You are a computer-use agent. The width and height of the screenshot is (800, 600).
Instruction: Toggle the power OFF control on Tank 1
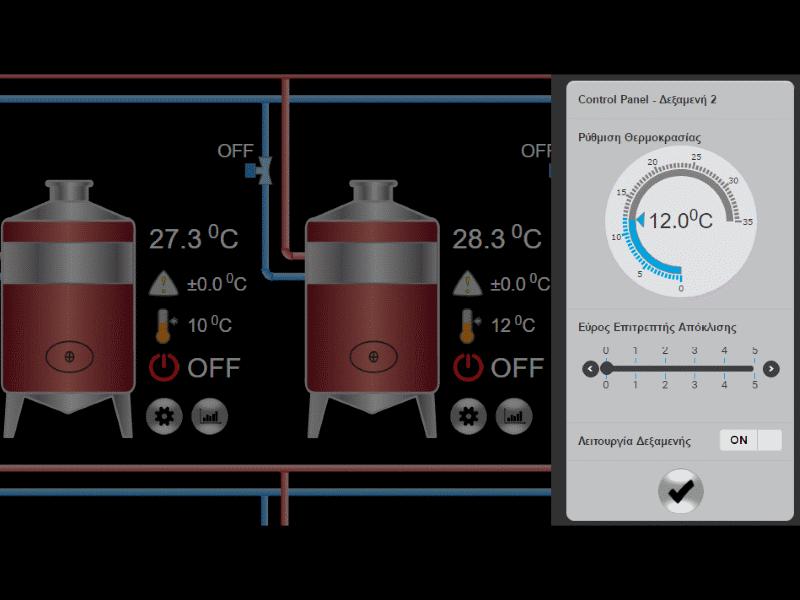[163, 368]
